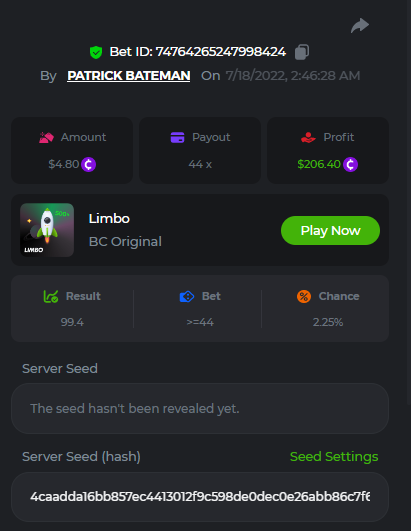Click the Bet ID number text
Image resolution: width=411 pixels, height=531 pixels.
pyautogui.click(x=220, y=52)
